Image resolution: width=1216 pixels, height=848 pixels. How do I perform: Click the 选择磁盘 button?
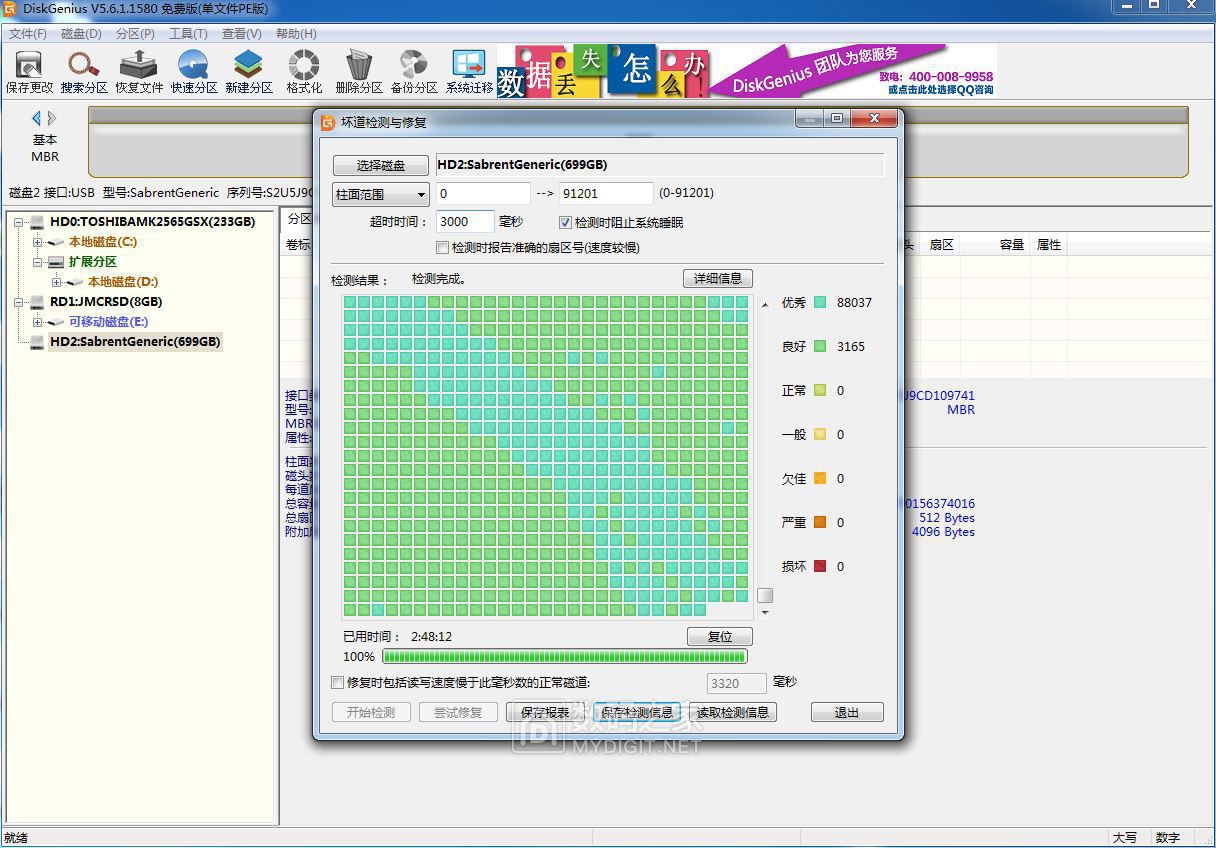point(381,165)
